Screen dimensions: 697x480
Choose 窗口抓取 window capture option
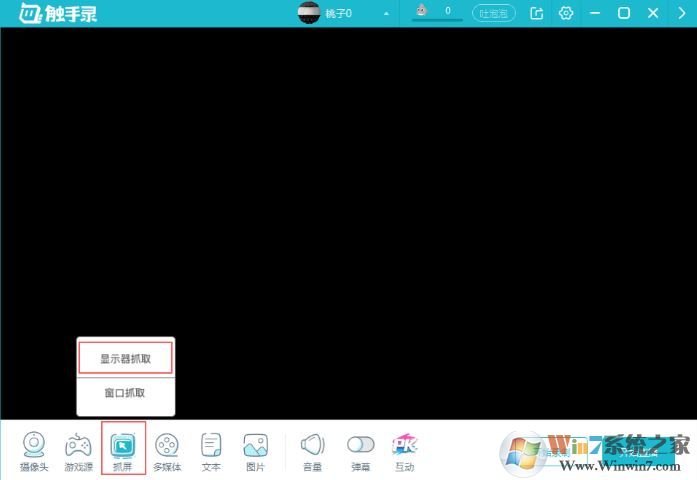[x=125, y=393]
